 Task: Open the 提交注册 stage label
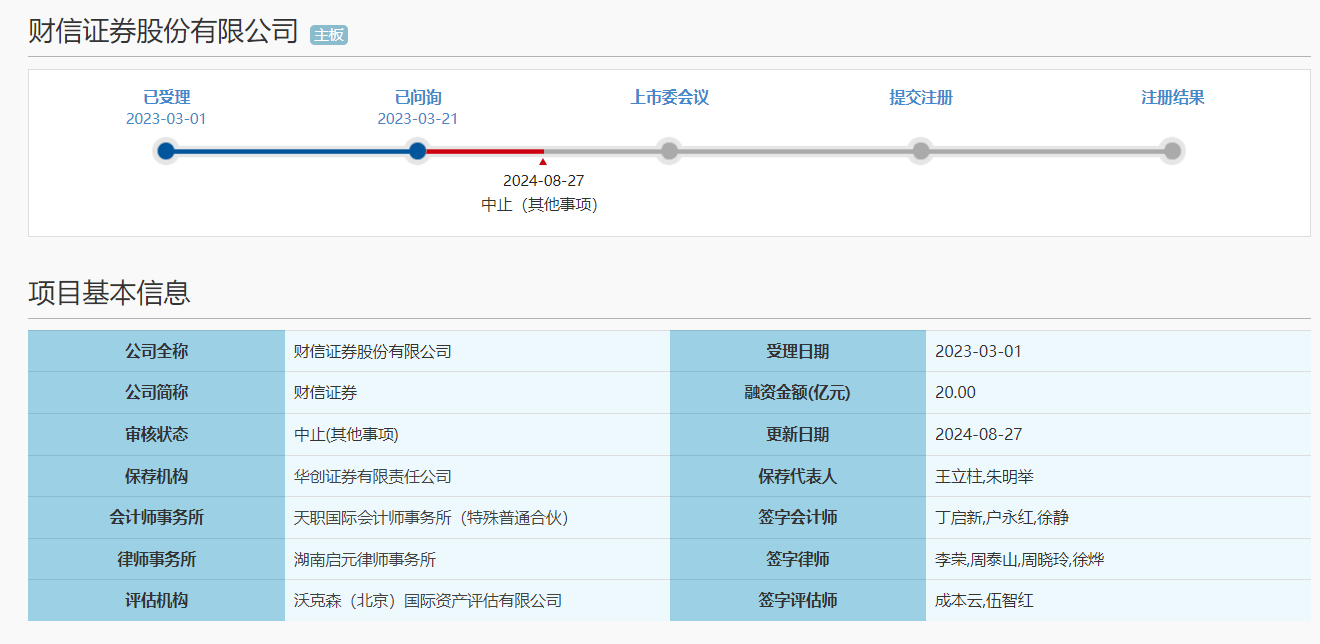[921, 97]
